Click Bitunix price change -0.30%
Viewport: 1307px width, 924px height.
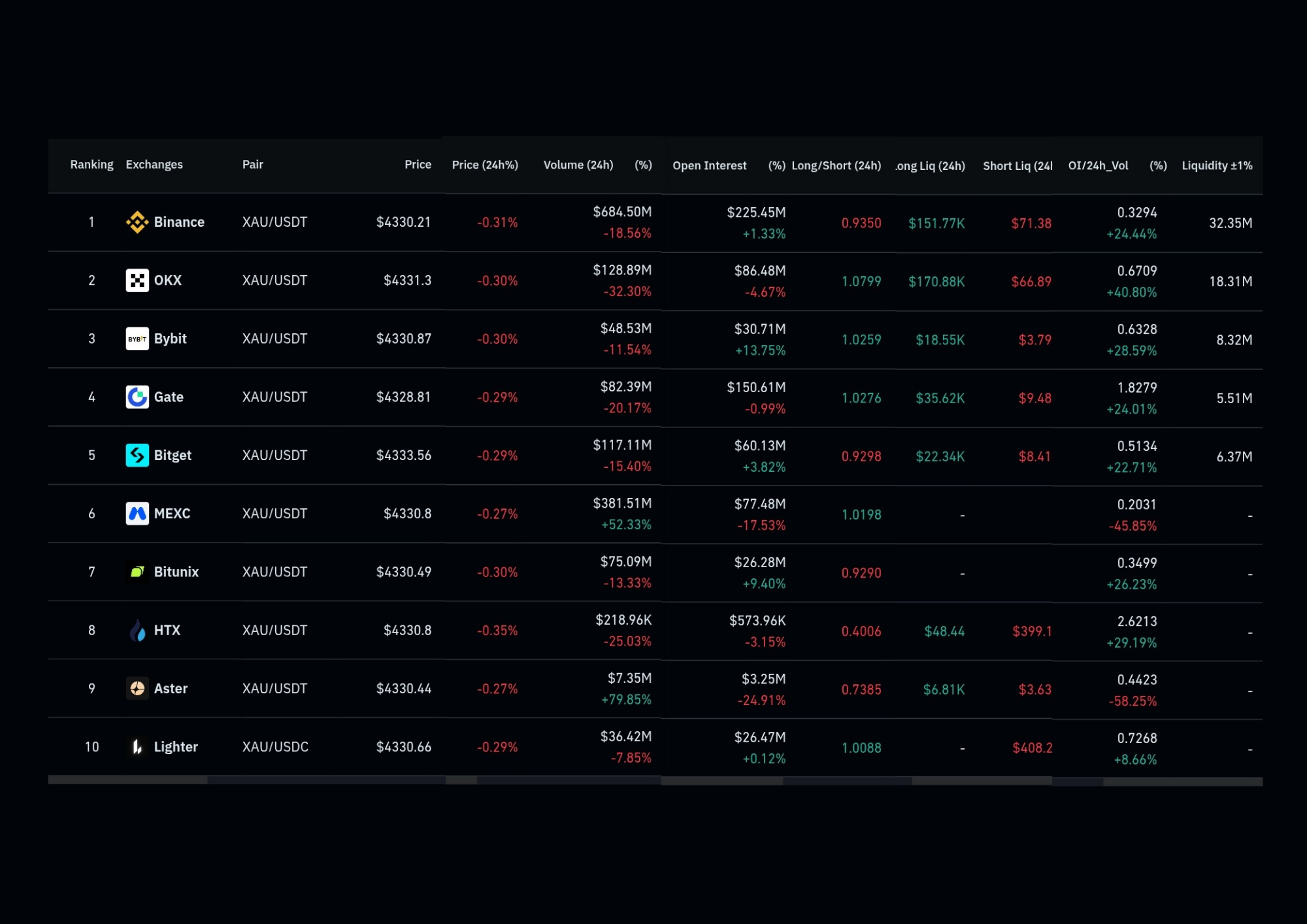coord(497,572)
